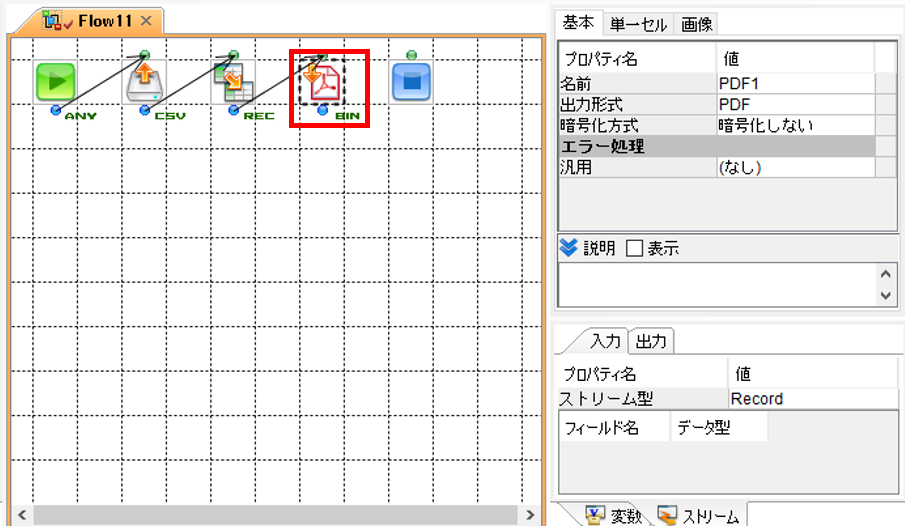The height and width of the screenshot is (526, 905).
Task: Switch to the 単一セル tab
Action: 638,24
